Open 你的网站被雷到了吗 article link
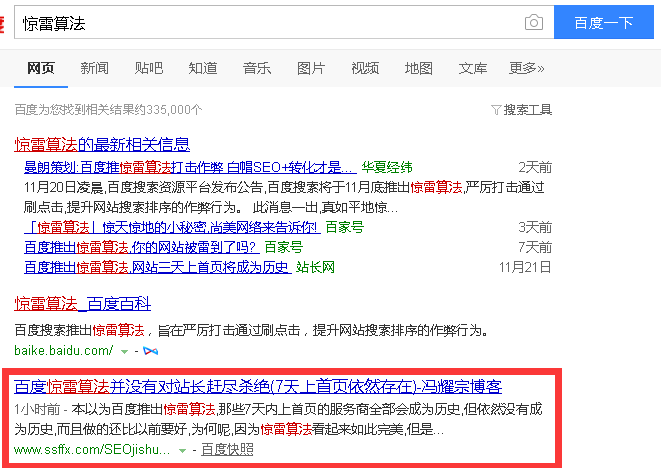Image resolution: width=661 pixels, height=468 pixels. [142, 247]
